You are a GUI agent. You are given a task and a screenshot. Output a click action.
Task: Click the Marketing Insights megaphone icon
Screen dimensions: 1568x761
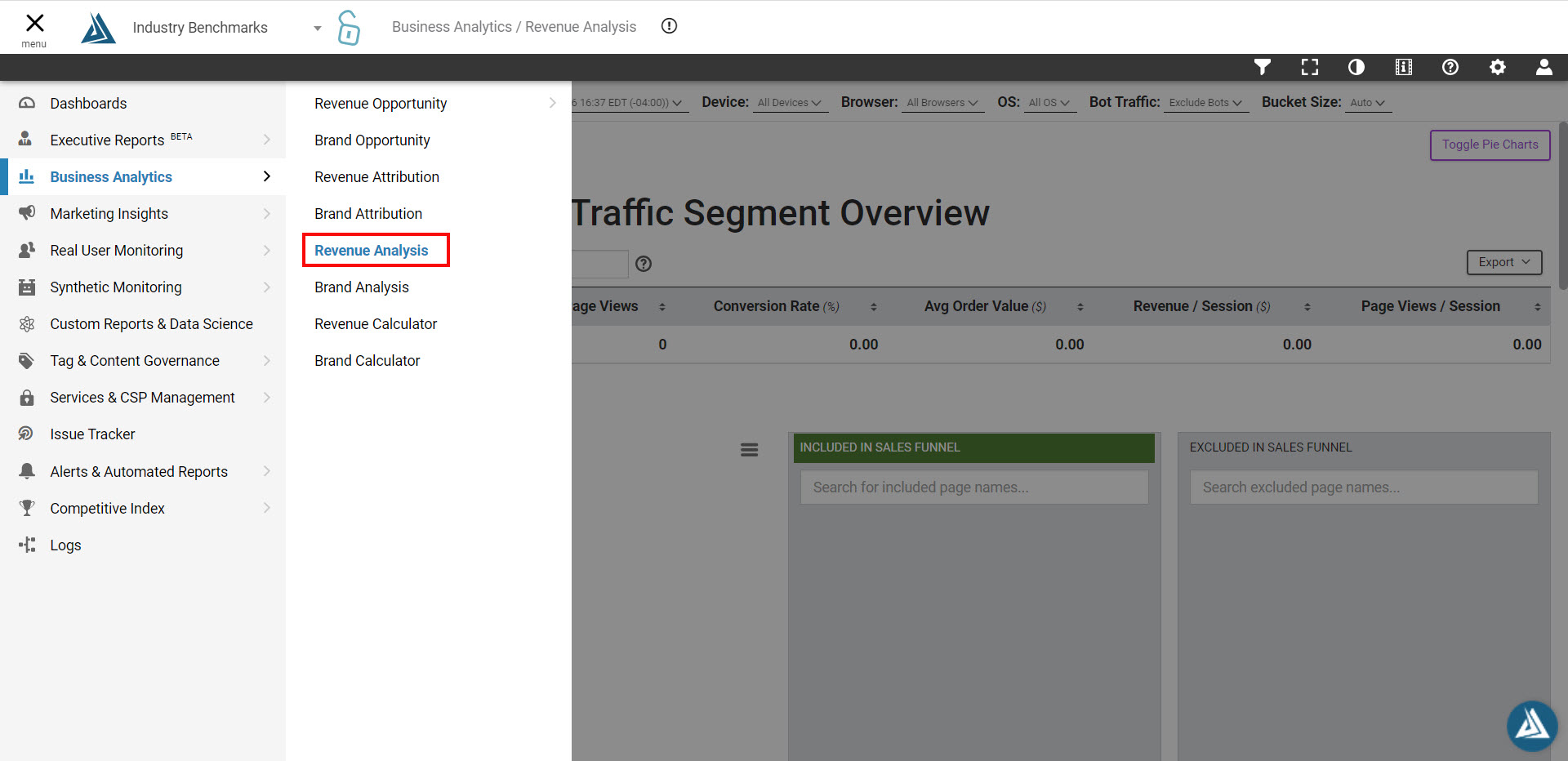click(27, 213)
